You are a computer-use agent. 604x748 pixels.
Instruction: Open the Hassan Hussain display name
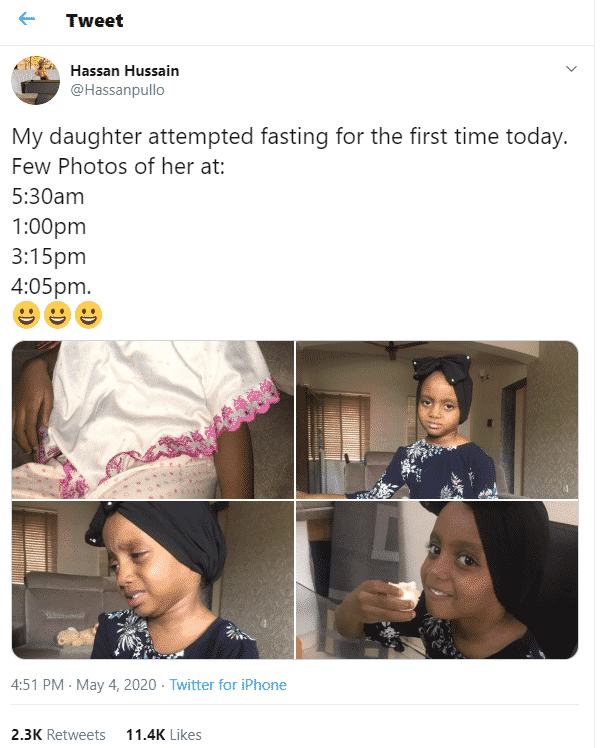coord(125,71)
